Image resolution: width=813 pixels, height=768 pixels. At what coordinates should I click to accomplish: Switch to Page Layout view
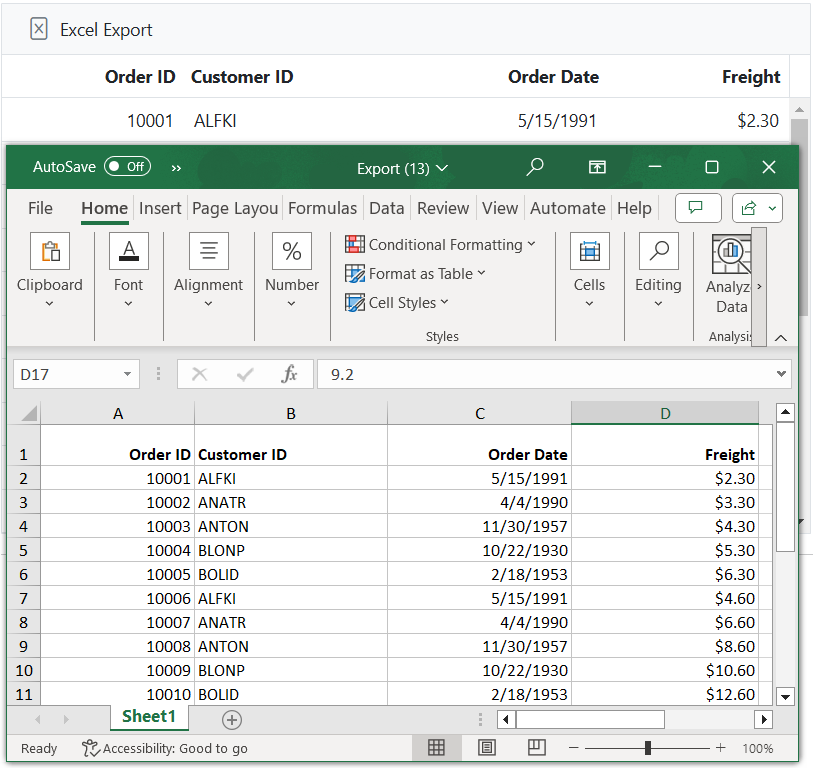(x=486, y=748)
